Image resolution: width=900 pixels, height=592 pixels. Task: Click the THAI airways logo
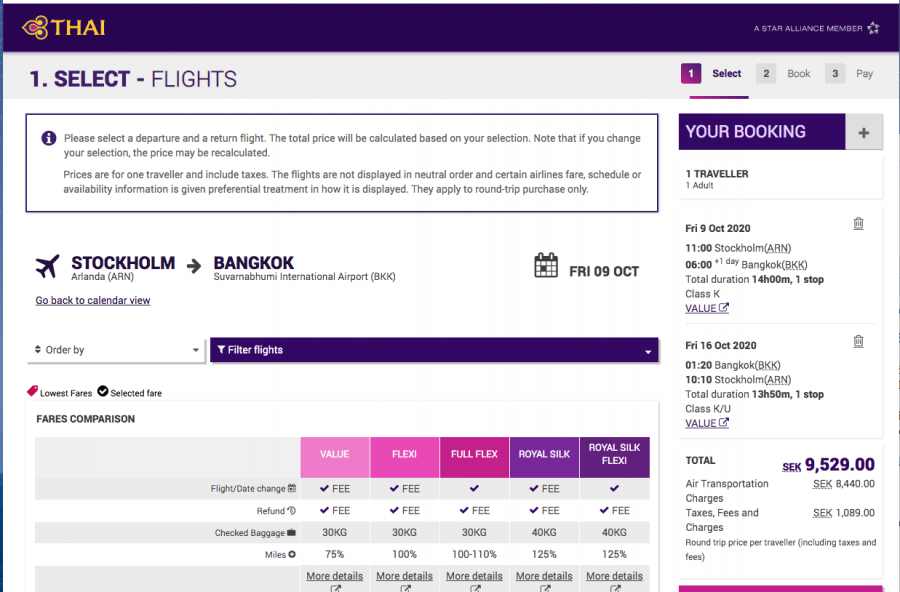(x=63, y=27)
